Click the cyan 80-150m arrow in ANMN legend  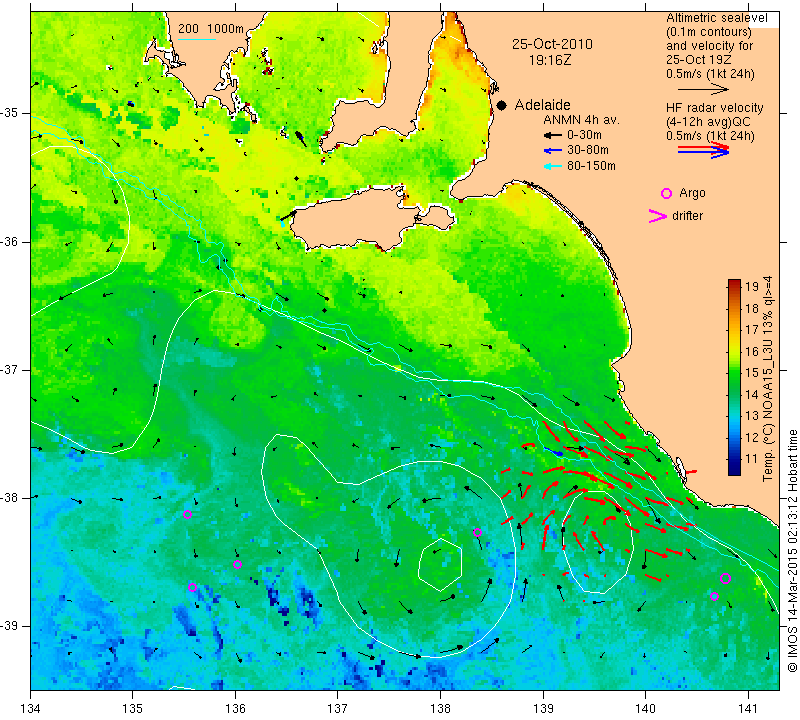pos(553,166)
